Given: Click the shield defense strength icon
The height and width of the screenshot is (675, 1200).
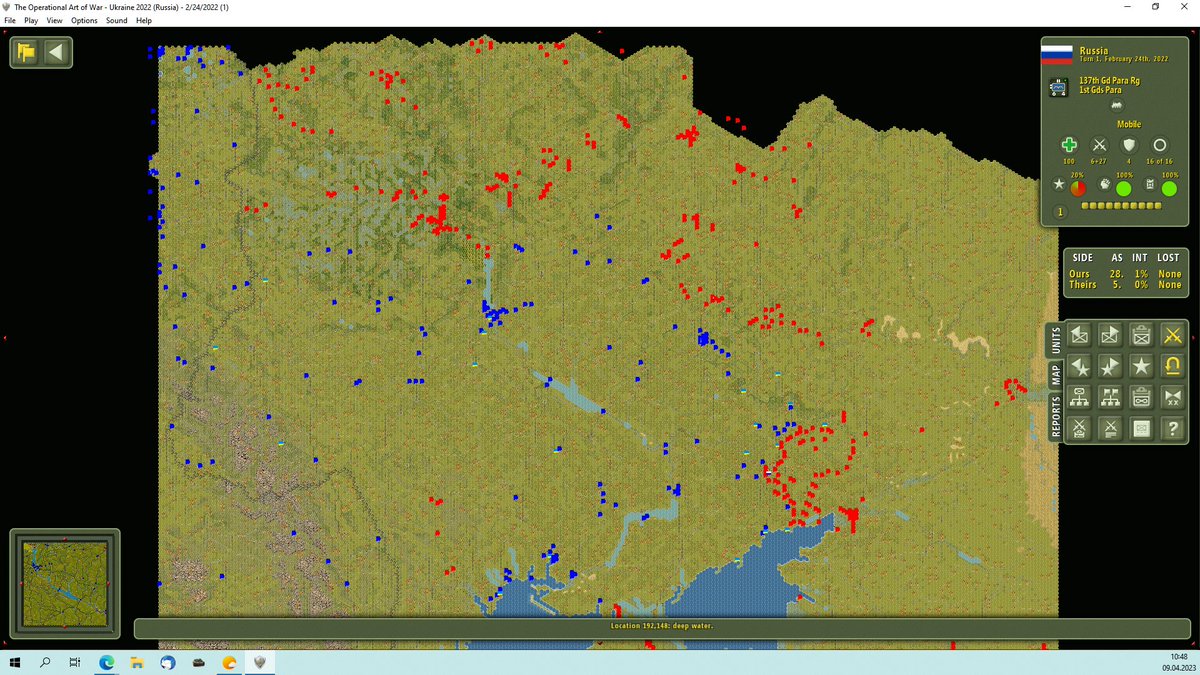Looking at the screenshot, I should point(1129,145).
